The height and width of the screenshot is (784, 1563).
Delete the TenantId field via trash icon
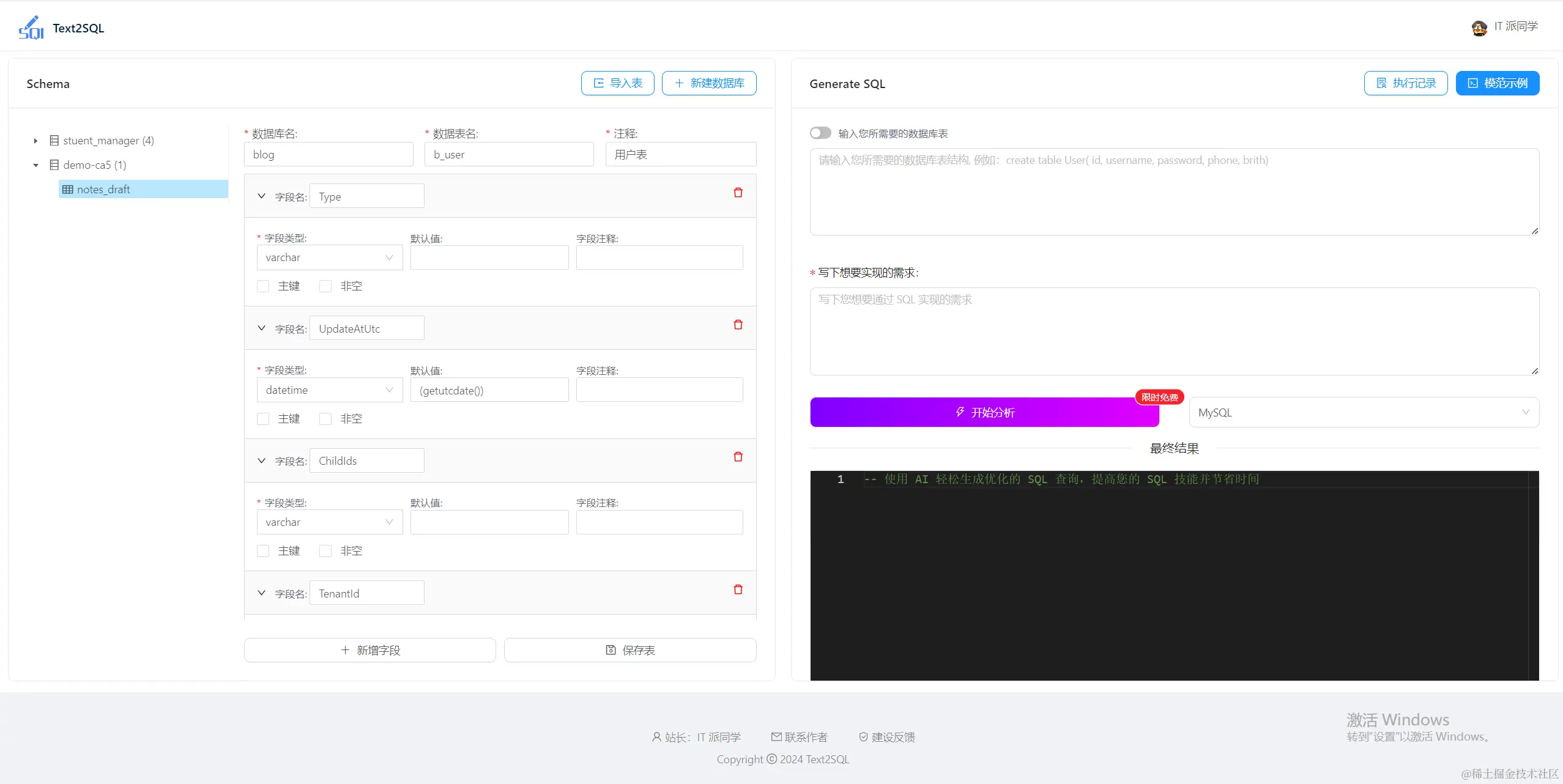pos(737,589)
